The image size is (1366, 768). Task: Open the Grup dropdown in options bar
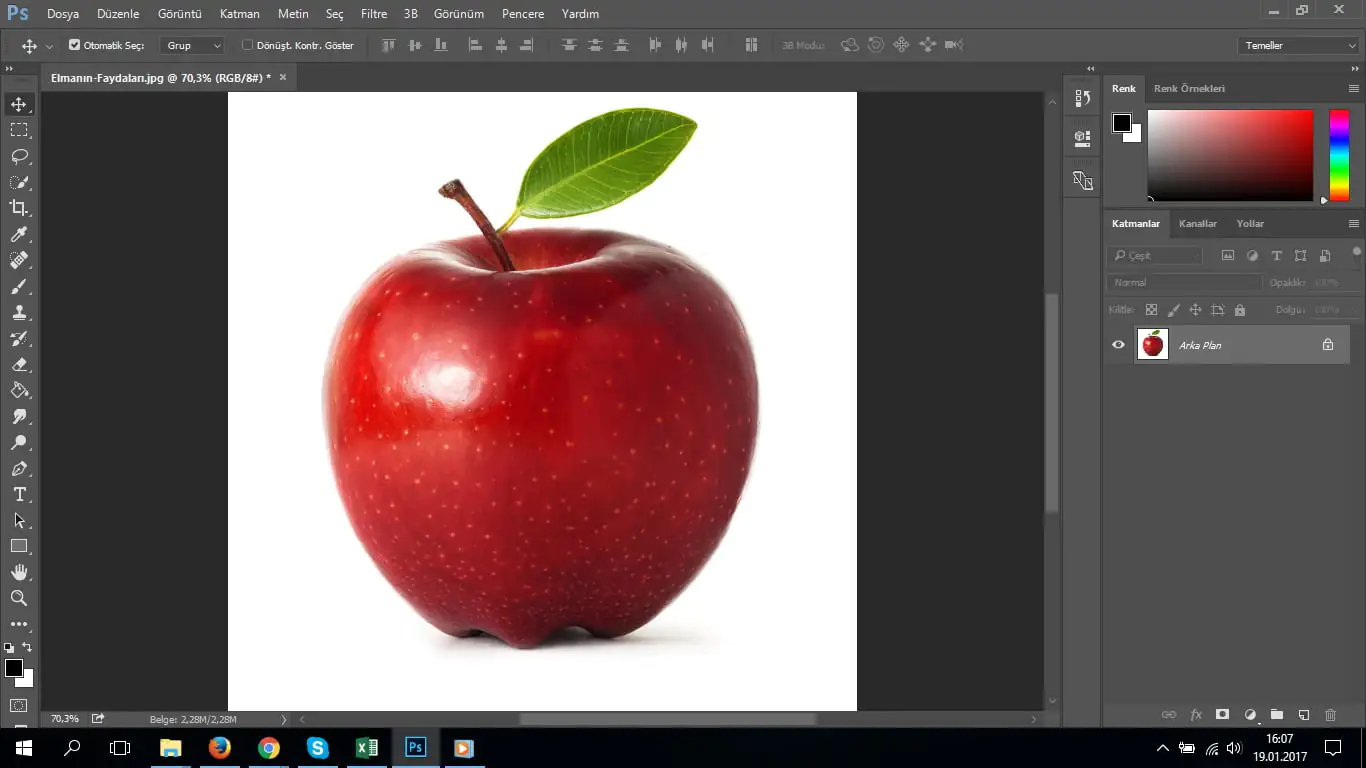tap(194, 45)
